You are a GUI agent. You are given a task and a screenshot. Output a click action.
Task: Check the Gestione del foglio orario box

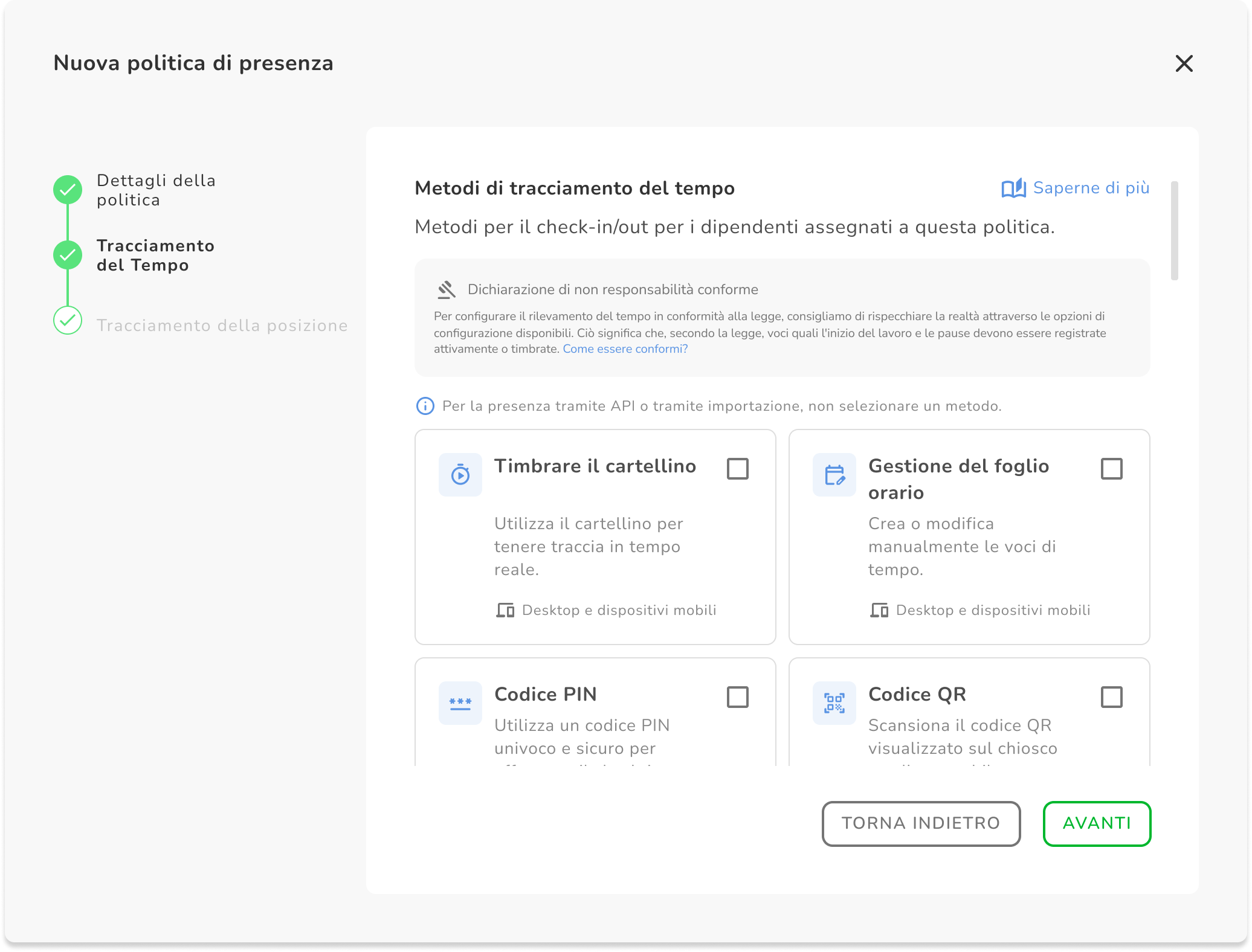tap(1111, 469)
